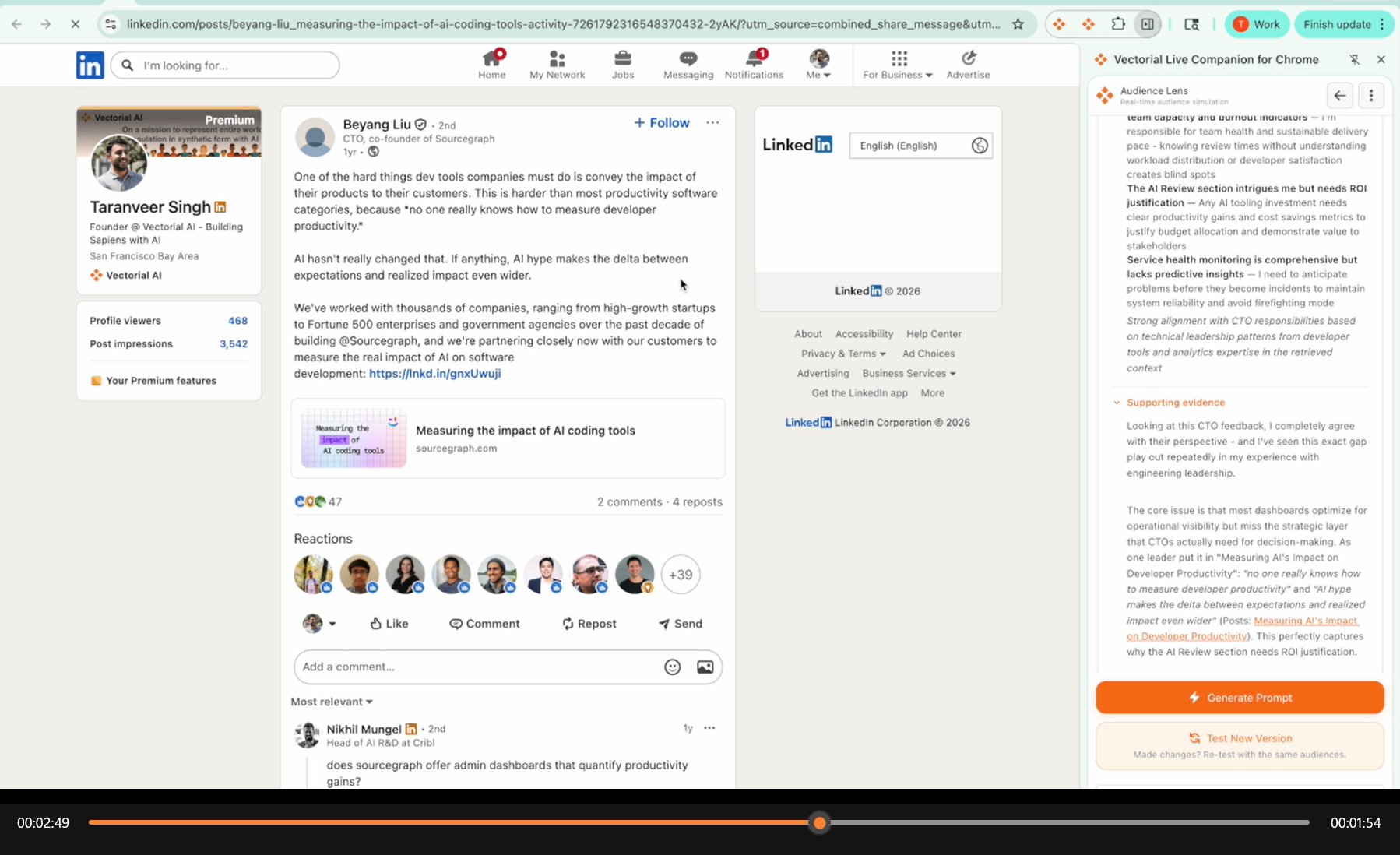Viewport: 1400px width, 855px height.
Task: Open the emoji picker in comment box
Action: click(673, 667)
